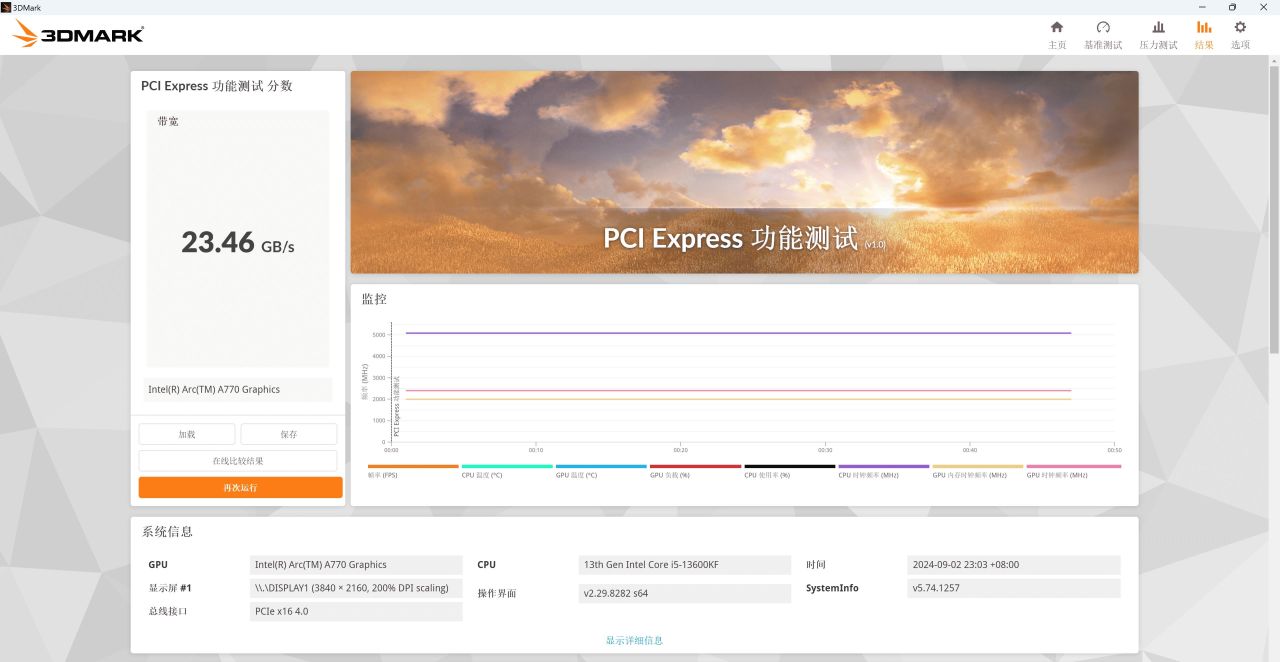1280x662 pixels.
Task: Click the 监控 monitoring heading
Action: point(374,299)
